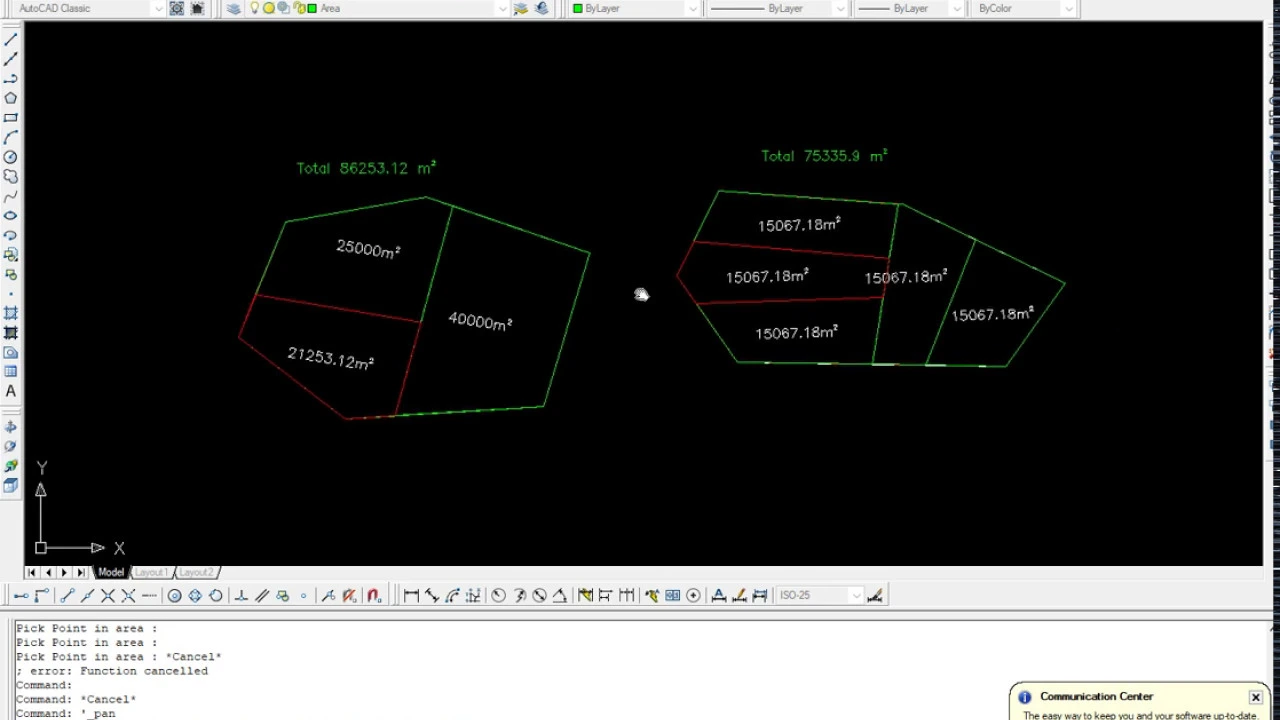Start Diameter Dimension tool
This screenshot has height=720, width=1280.
coord(540,596)
